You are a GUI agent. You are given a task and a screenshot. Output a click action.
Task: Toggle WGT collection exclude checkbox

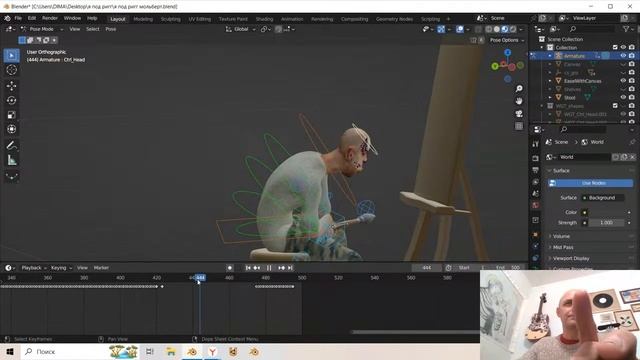(615, 106)
